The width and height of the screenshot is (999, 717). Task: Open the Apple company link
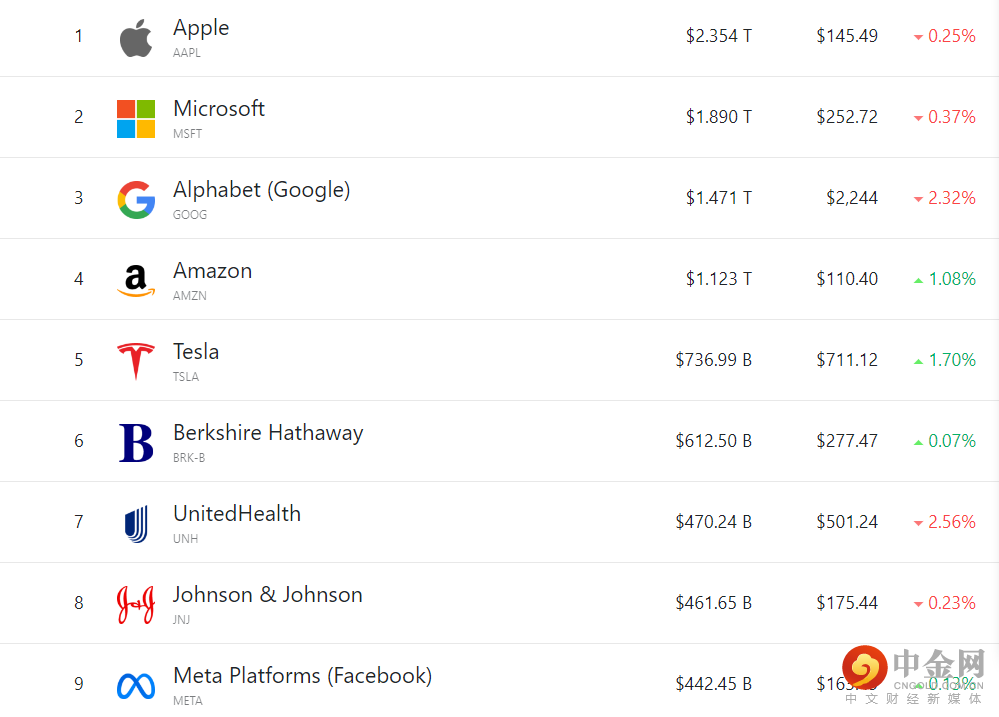(201, 28)
